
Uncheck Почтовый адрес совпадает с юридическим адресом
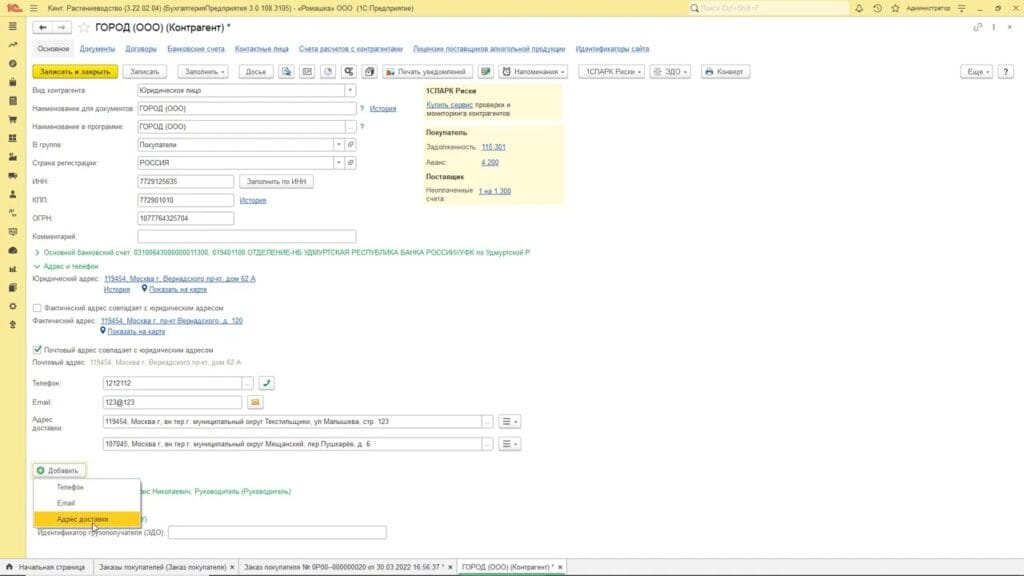click(x=37, y=350)
